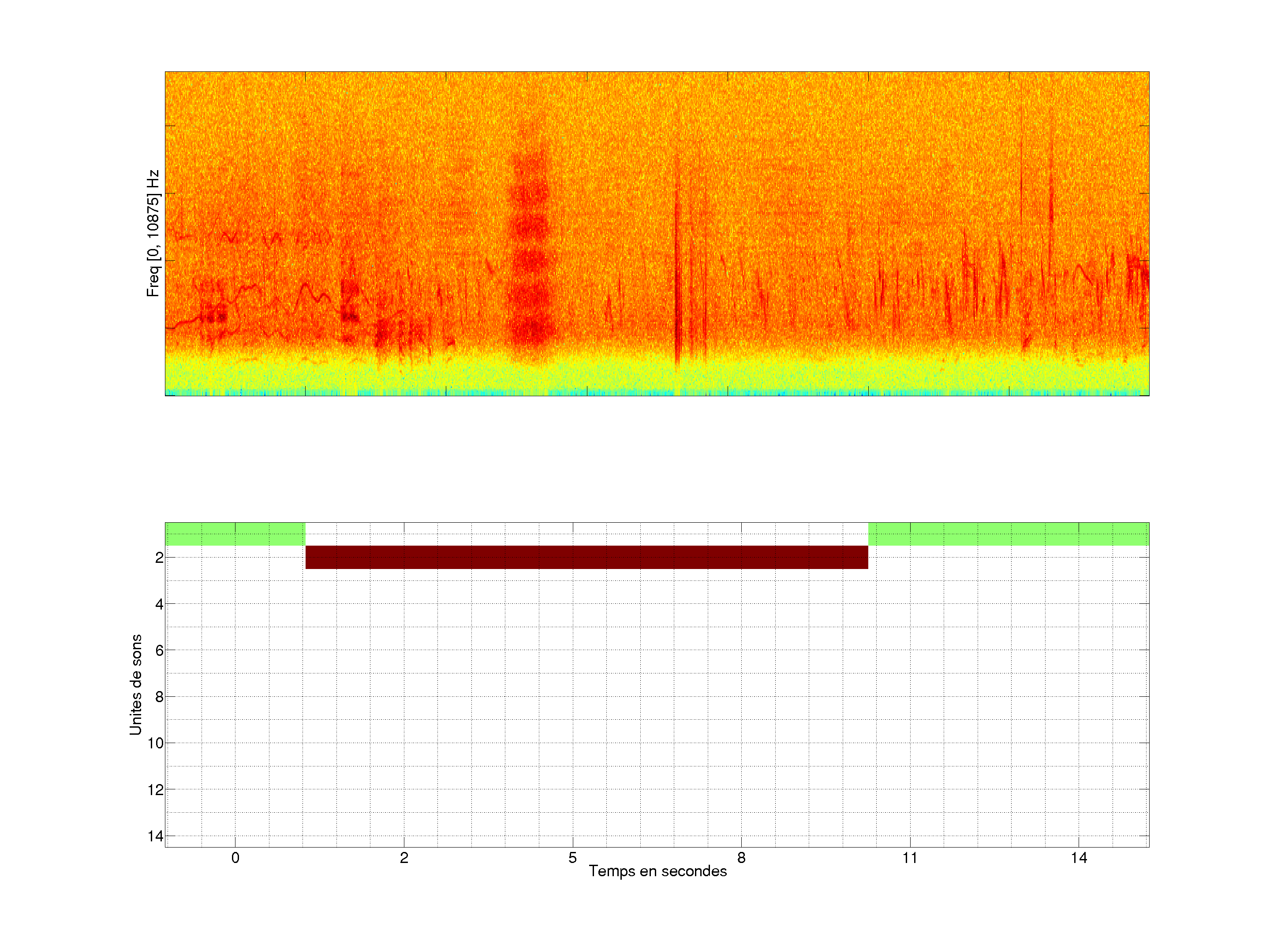This screenshot has width=1270, height=952.
Task: Click the 'Unites de sons' axis label
Action: 135,684
